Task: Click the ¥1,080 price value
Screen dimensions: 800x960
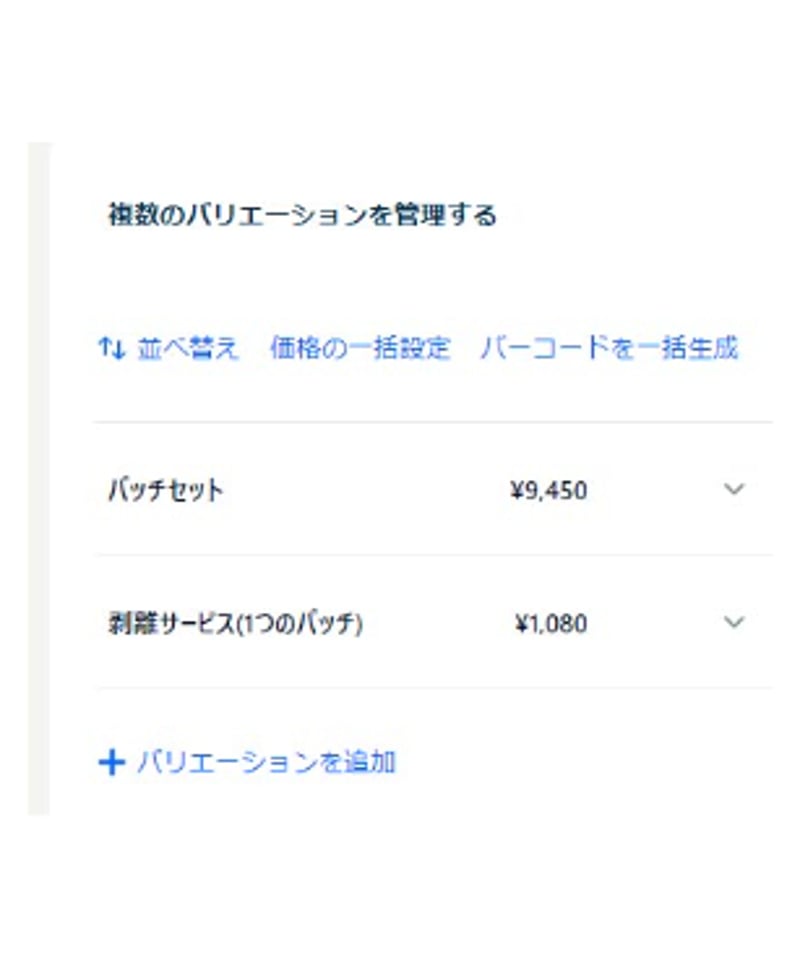Action: pyautogui.click(x=548, y=622)
